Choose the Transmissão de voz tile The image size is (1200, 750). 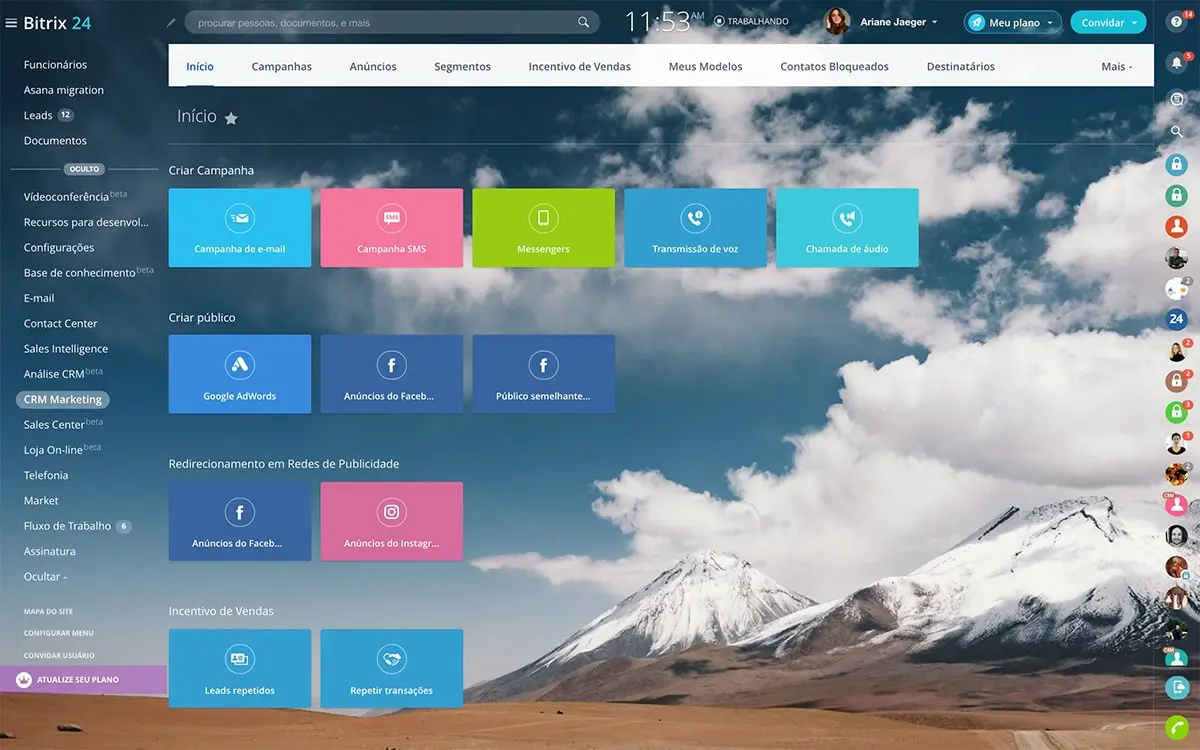click(695, 228)
